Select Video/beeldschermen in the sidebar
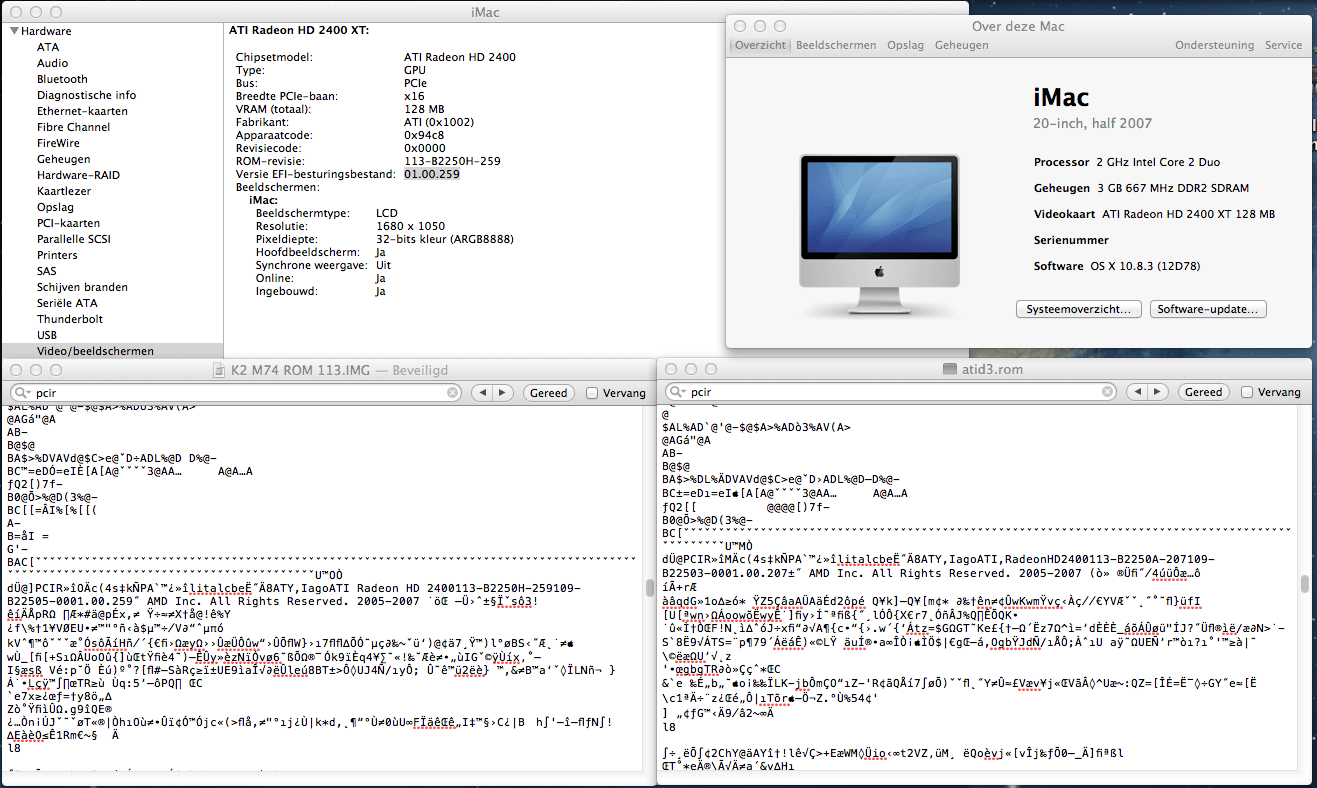This screenshot has height=788, width=1317. point(95,351)
